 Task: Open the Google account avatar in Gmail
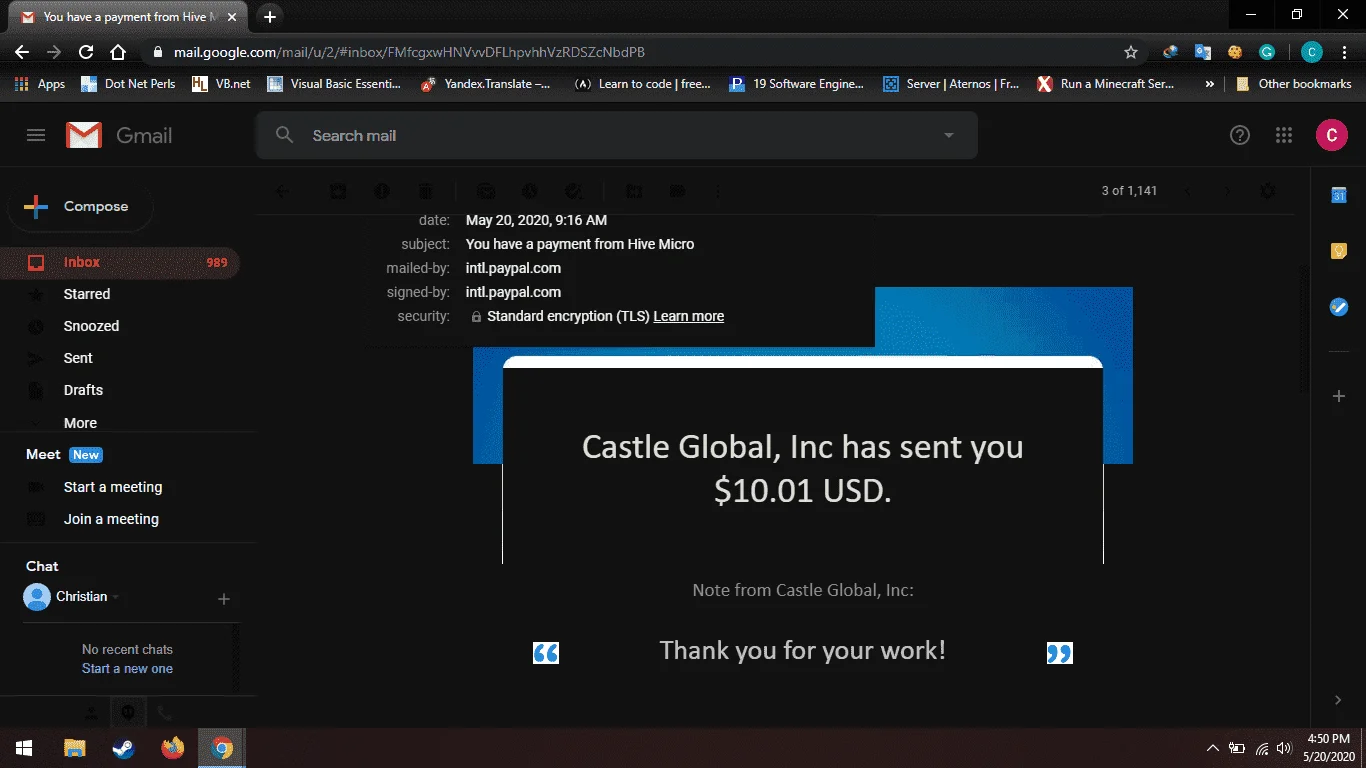click(x=1331, y=135)
